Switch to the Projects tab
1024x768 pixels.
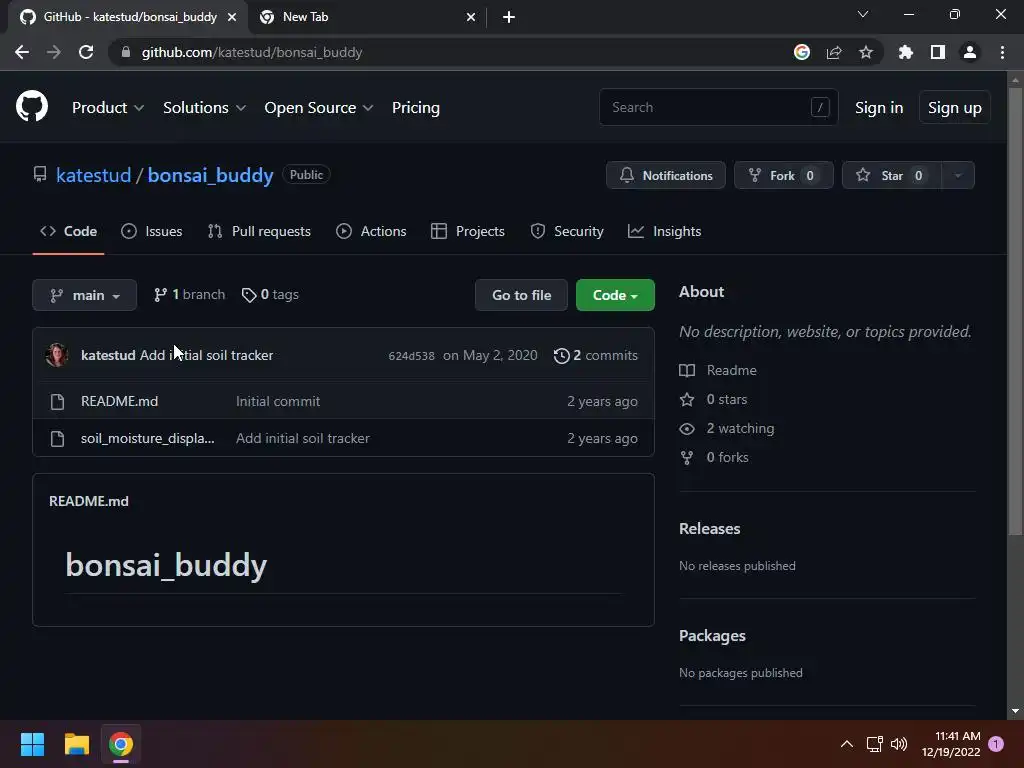[468, 231]
